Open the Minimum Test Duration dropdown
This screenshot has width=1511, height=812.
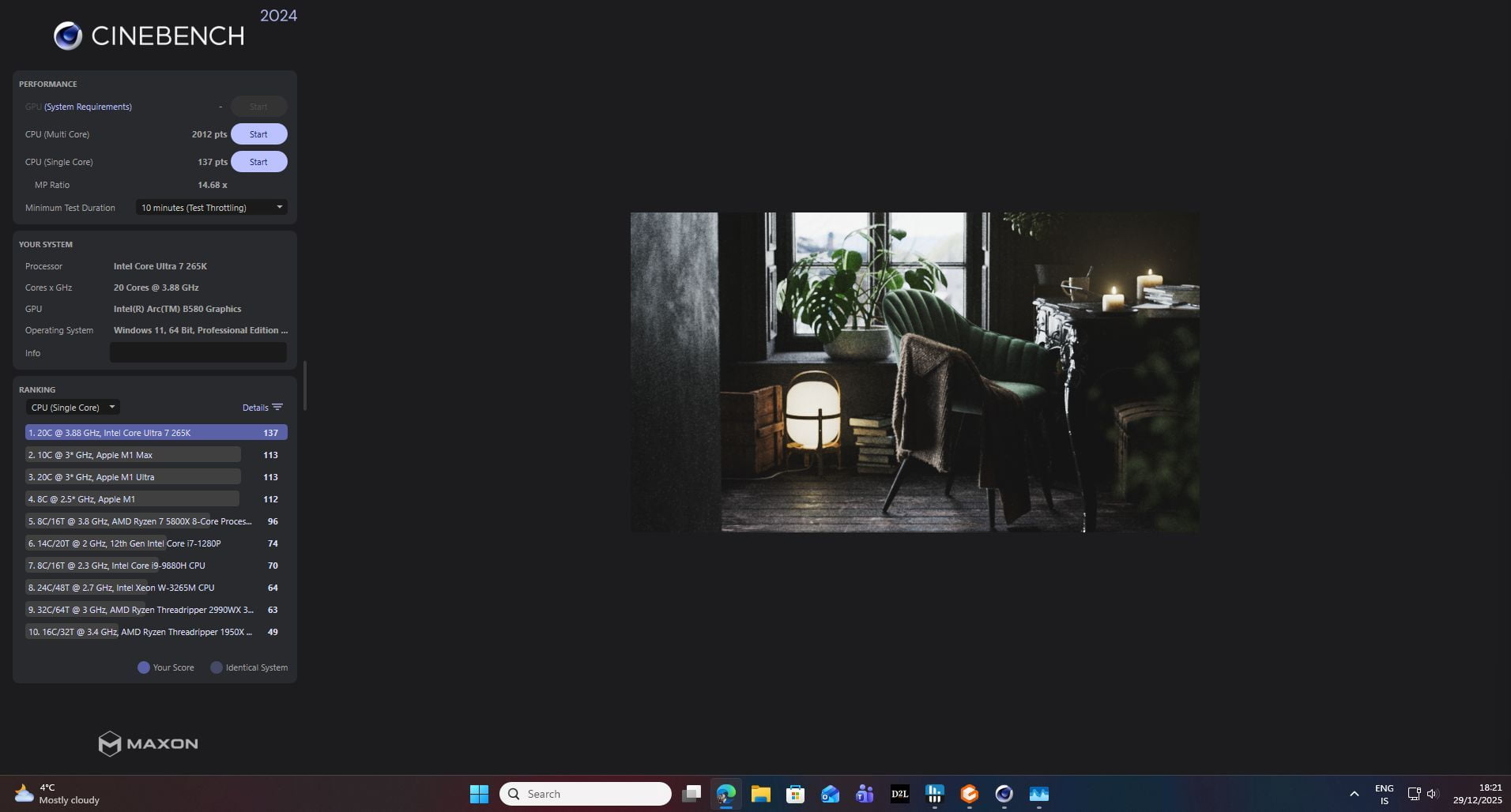pos(211,208)
